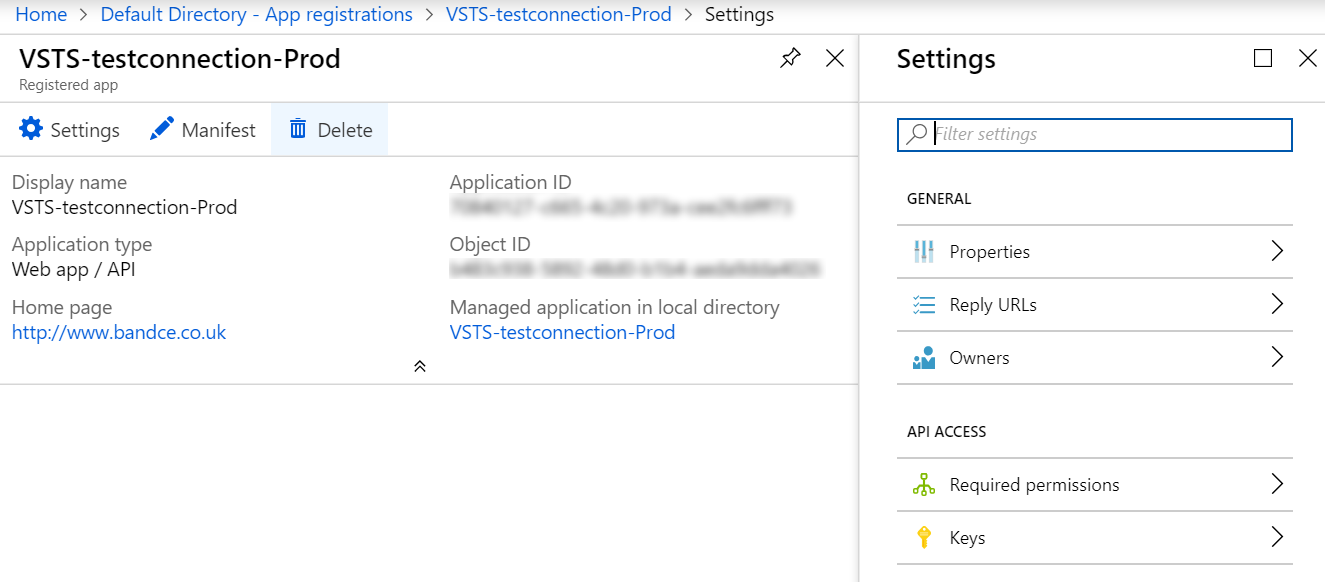Click the Reply URLs checklist icon
This screenshot has height=582, width=1326.
click(924, 305)
